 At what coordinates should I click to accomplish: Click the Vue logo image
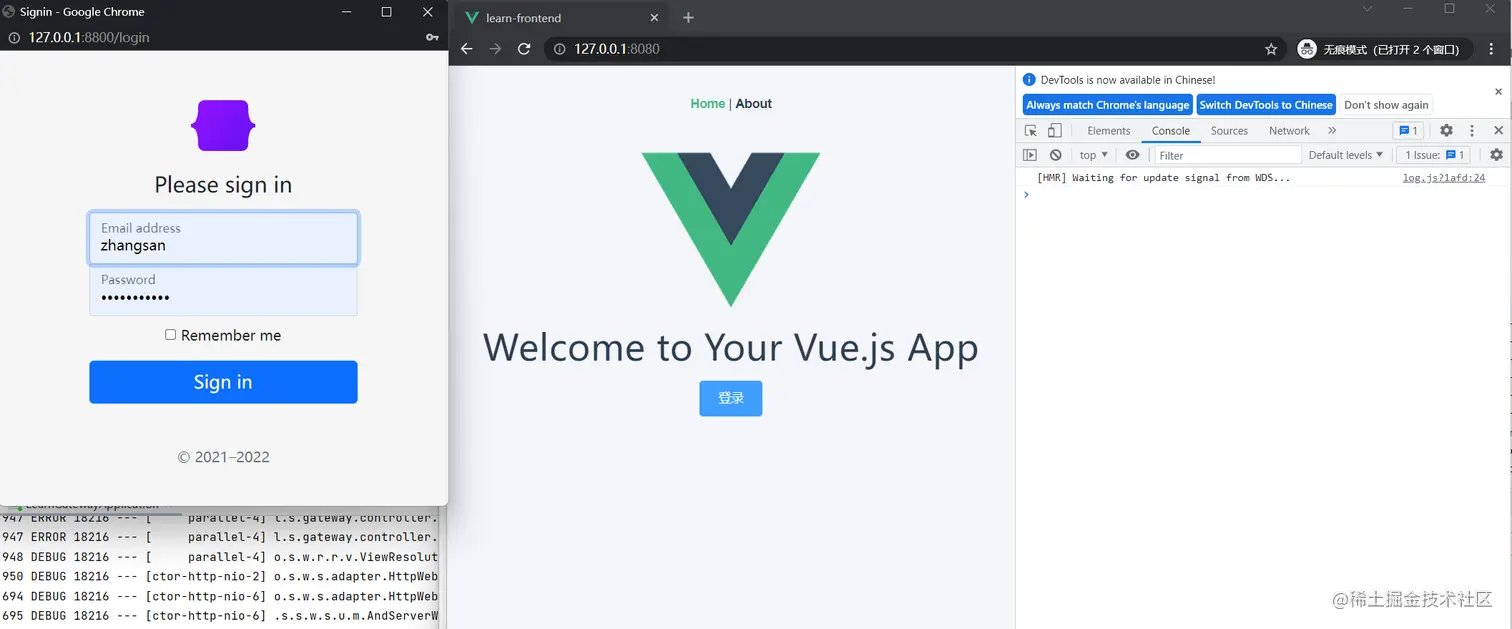(731, 229)
